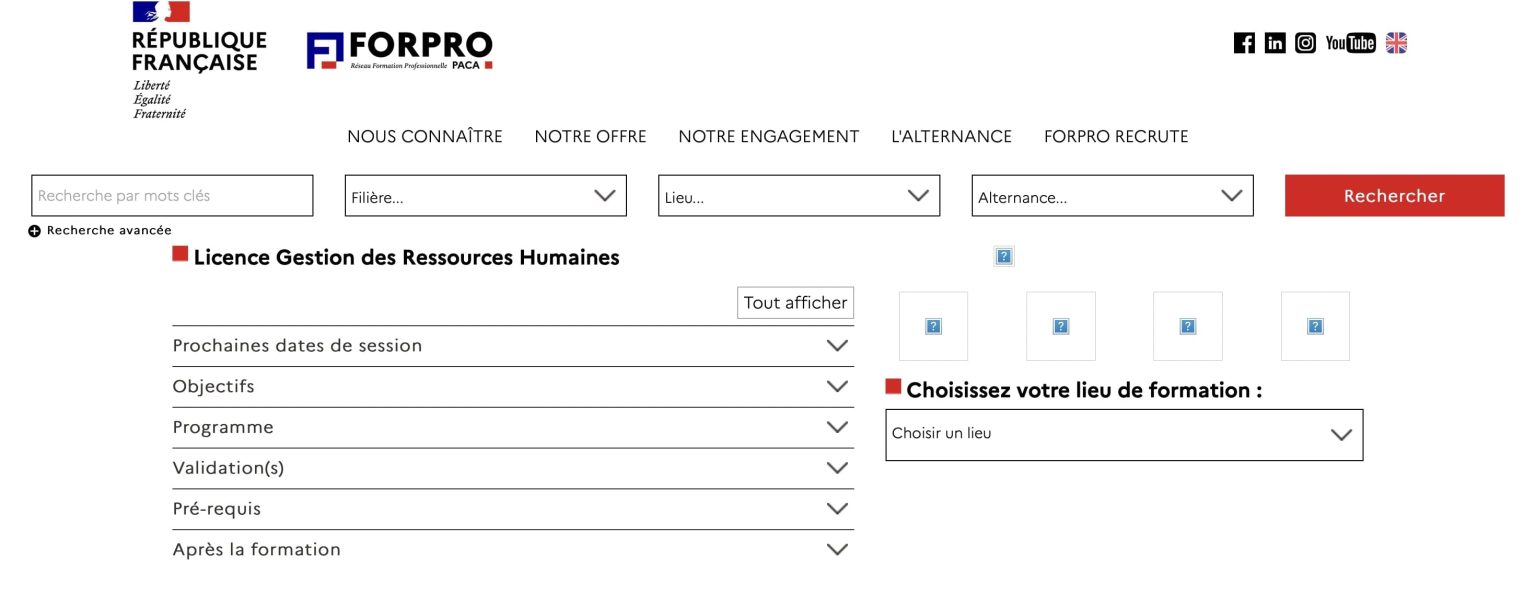This screenshot has height=595, width=1536.
Task: Click the FORPRO PACA logo
Action: click(x=400, y=51)
